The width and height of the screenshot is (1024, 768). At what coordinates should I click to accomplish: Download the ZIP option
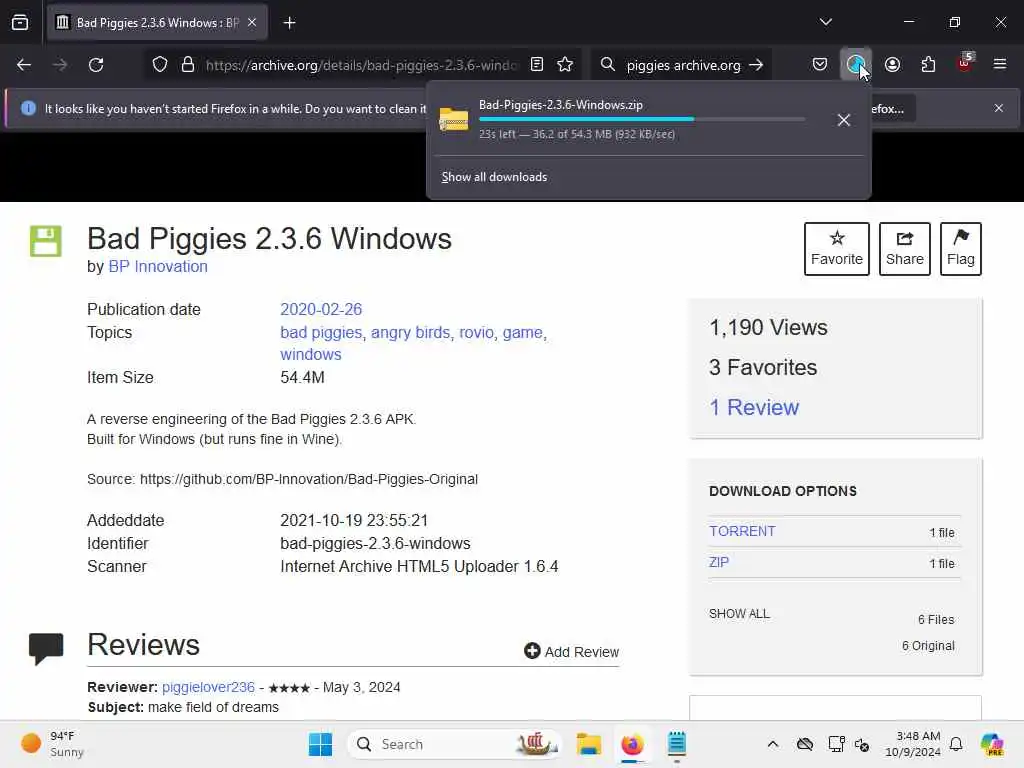[718, 562]
